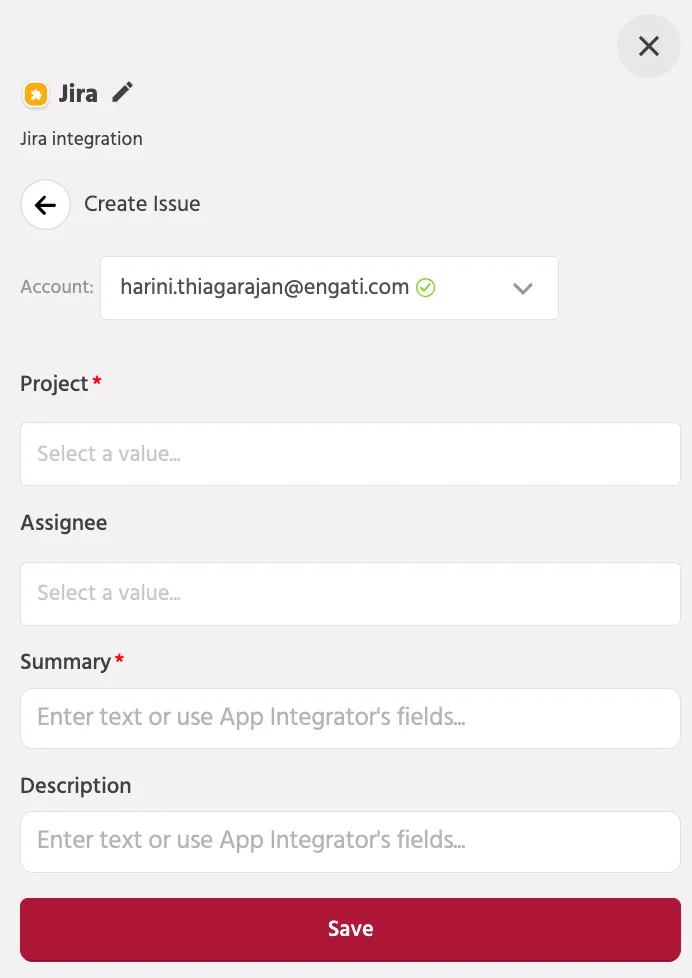Click the green verified checkmark beside the email
This screenshot has height=978, width=692.
[x=426, y=288]
